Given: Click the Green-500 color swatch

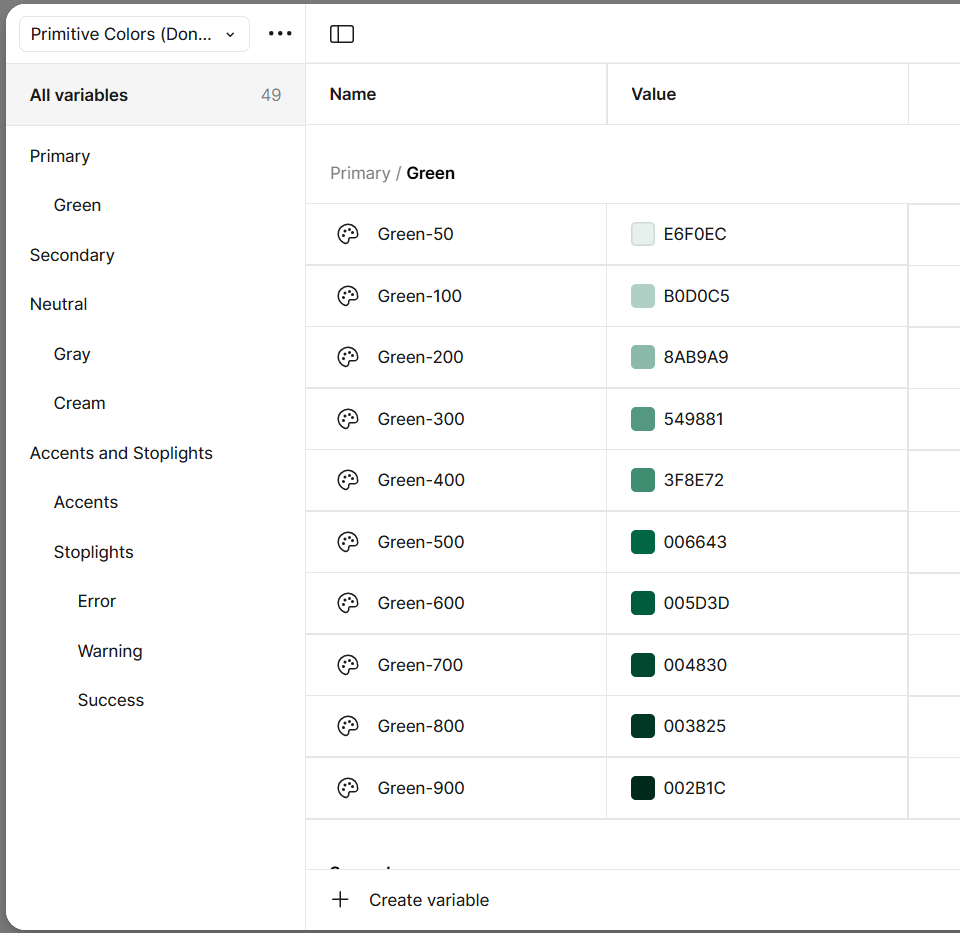Looking at the screenshot, I should point(643,542).
